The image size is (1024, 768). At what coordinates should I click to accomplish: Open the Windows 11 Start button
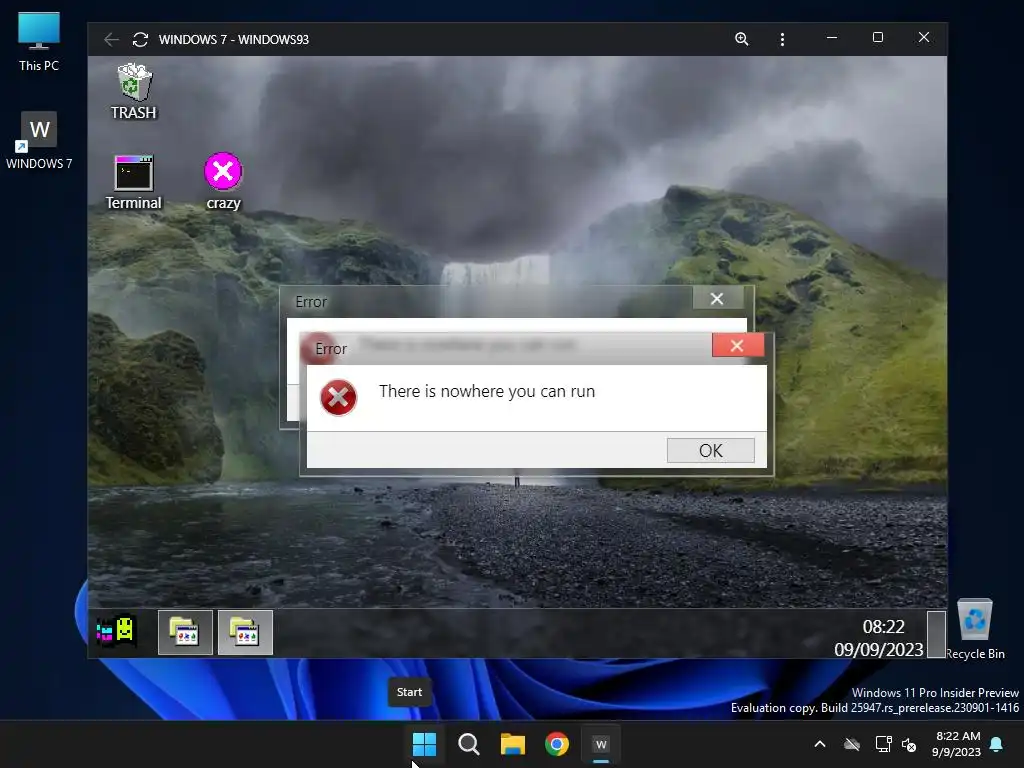point(424,744)
